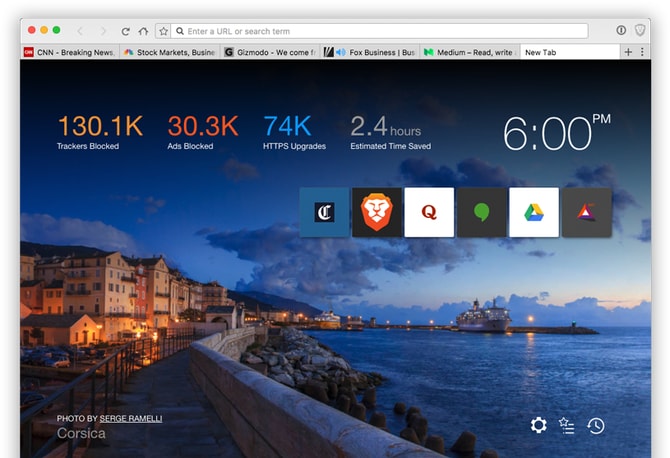This screenshot has width=670, height=458.
Task: Open the browsing history clock icon
Action: [596, 426]
